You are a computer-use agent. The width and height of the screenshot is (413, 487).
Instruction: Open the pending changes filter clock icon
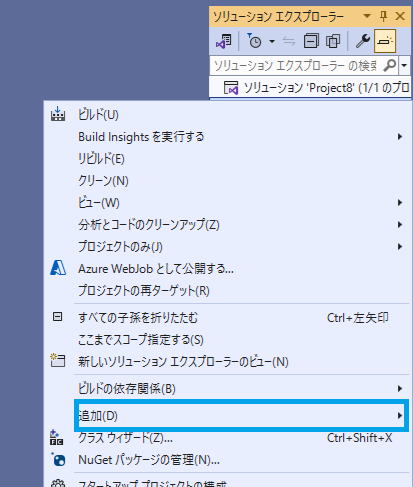(x=255, y=41)
